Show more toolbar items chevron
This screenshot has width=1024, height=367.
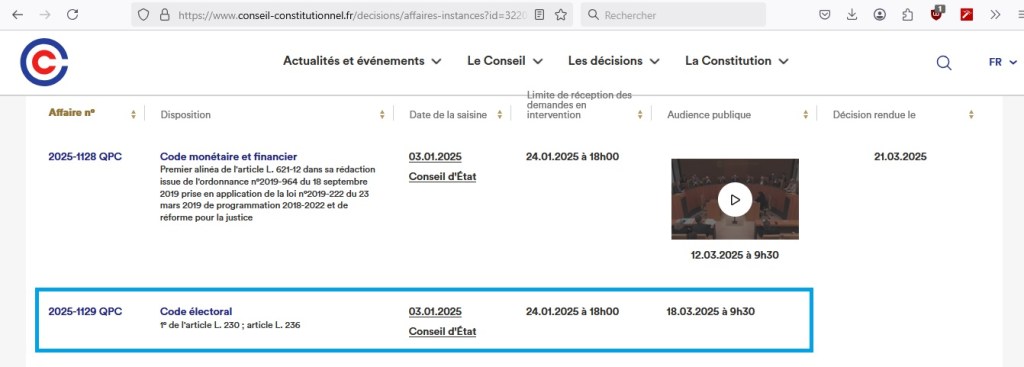[x=995, y=14]
